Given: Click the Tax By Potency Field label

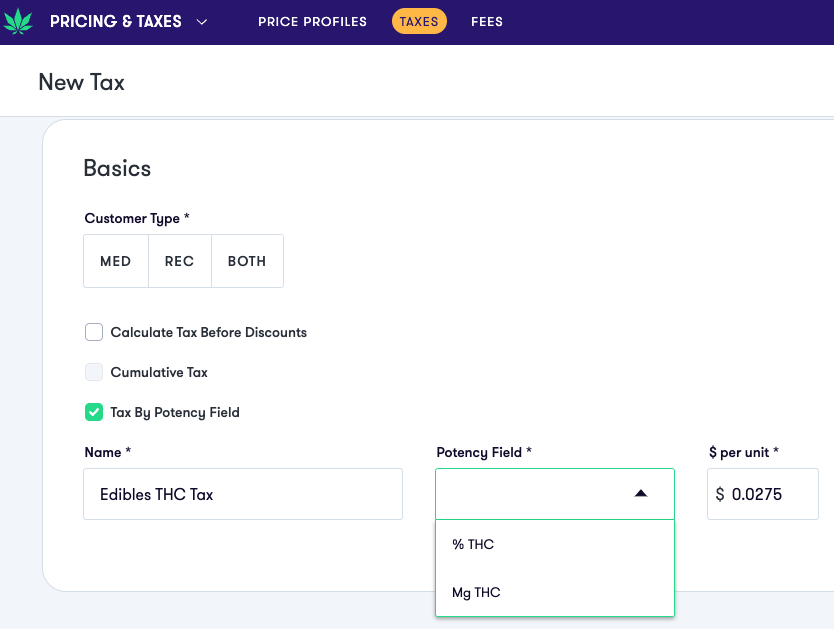Looking at the screenshot, I should (175, 413).
